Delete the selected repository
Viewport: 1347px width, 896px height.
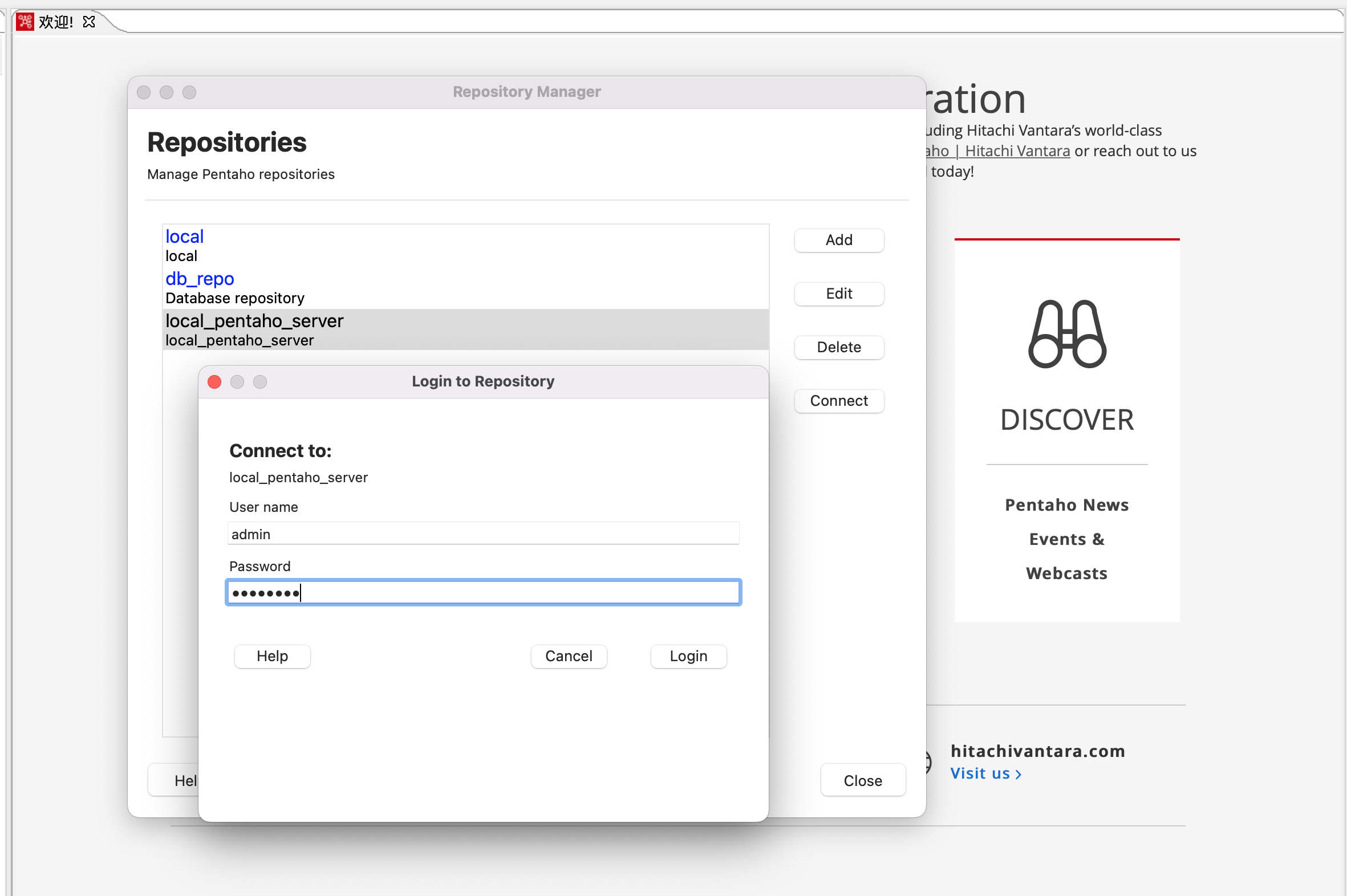click(838, 348)
